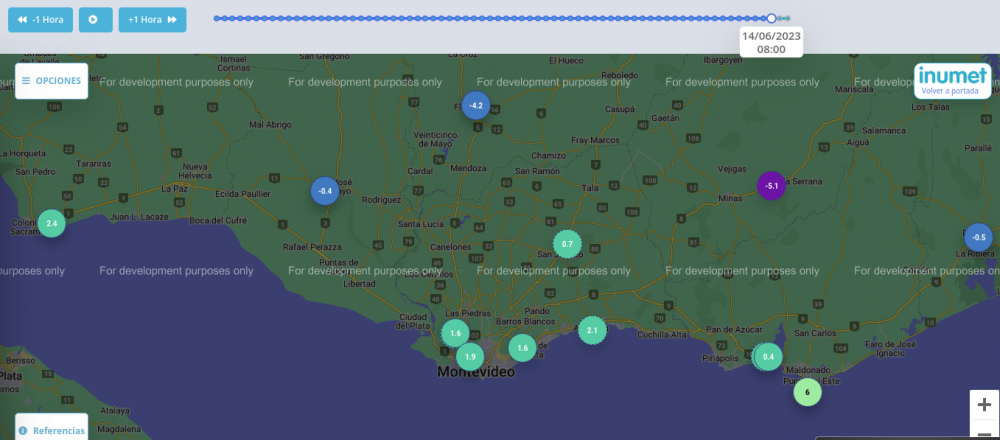
Task: Go back one hour with -1 Hora
Action: tap(40, 20)
